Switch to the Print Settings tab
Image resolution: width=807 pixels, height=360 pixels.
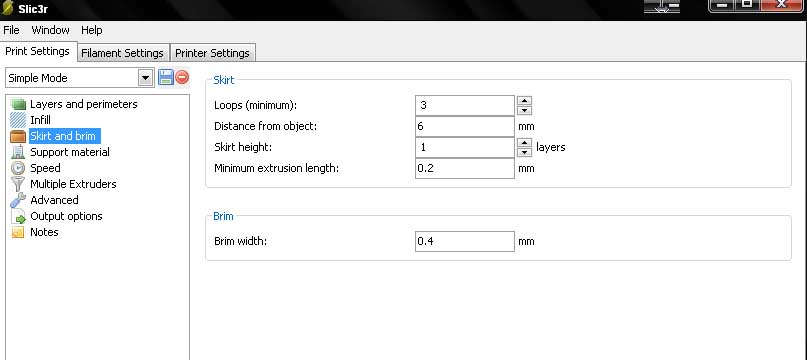[38, 52]
